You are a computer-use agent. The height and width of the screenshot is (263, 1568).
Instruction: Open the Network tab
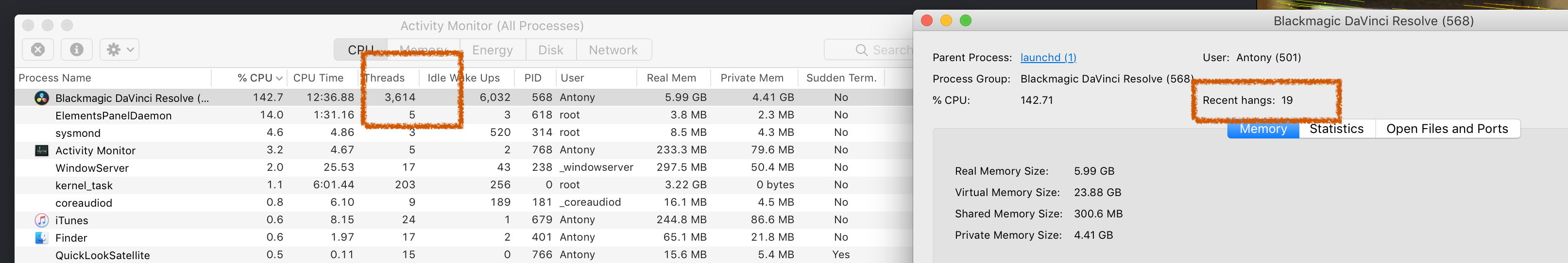pos(613,50)
